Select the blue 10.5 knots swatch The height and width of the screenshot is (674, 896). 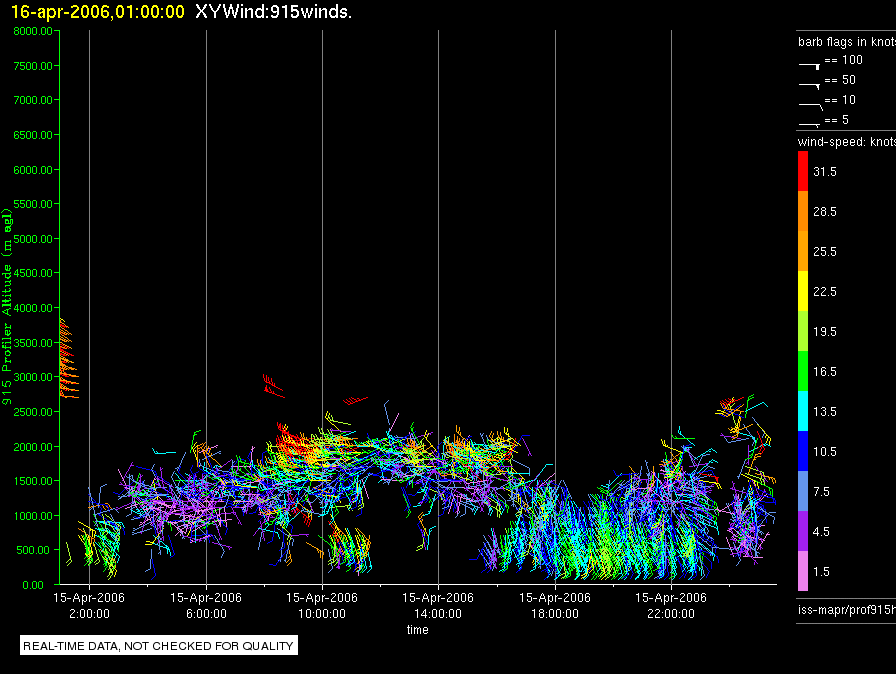pos(803,451)
